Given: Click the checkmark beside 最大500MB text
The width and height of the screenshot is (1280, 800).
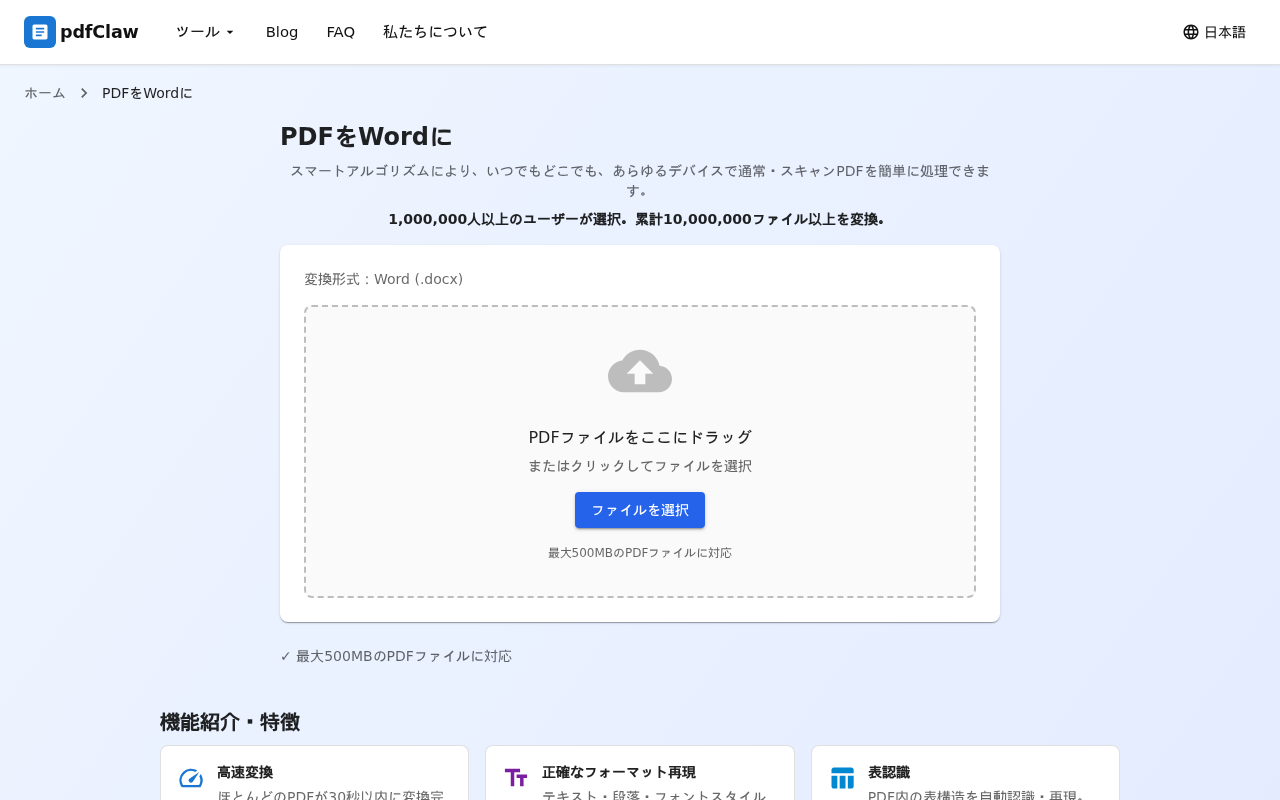Looking at the screenshot, I should point(286,656).
